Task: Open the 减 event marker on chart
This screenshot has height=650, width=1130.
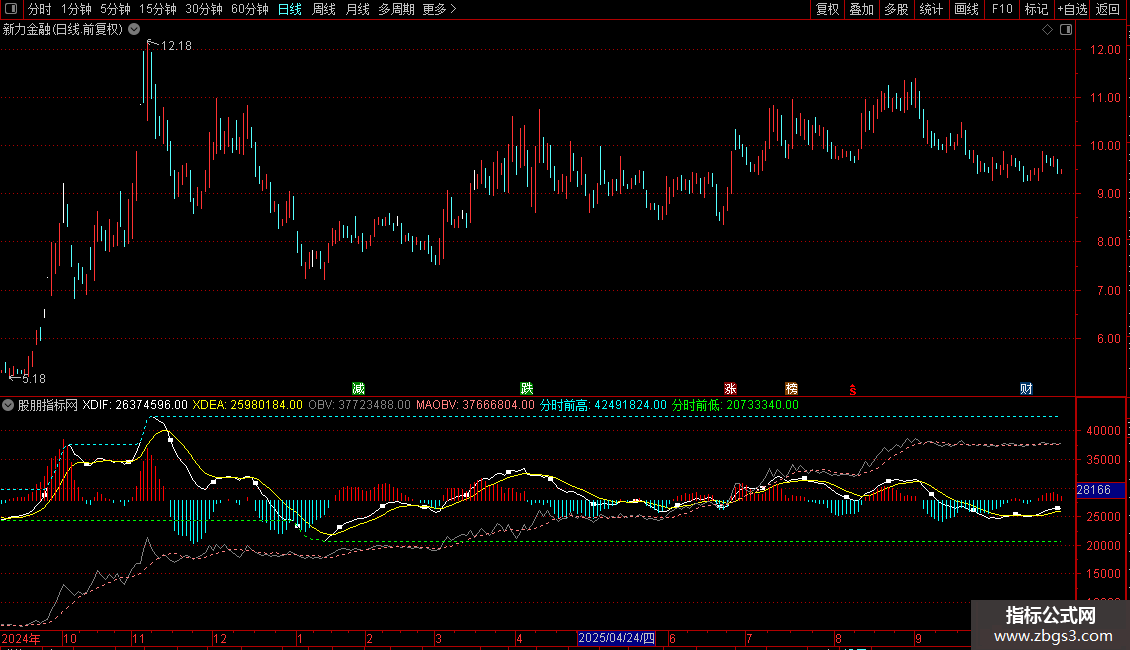Action: [x=358, y=389]
